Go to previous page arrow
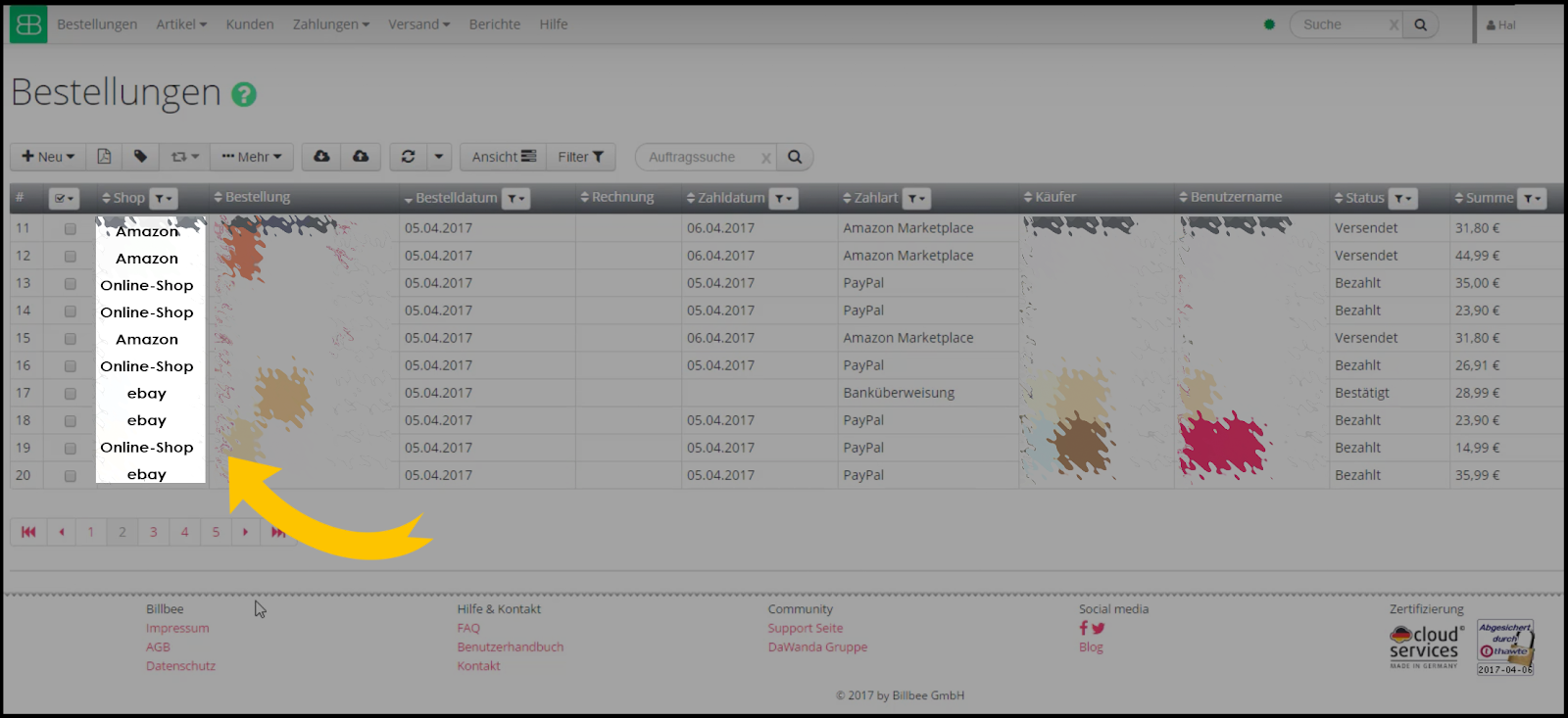1568x718 pixels. click(62, 532)
